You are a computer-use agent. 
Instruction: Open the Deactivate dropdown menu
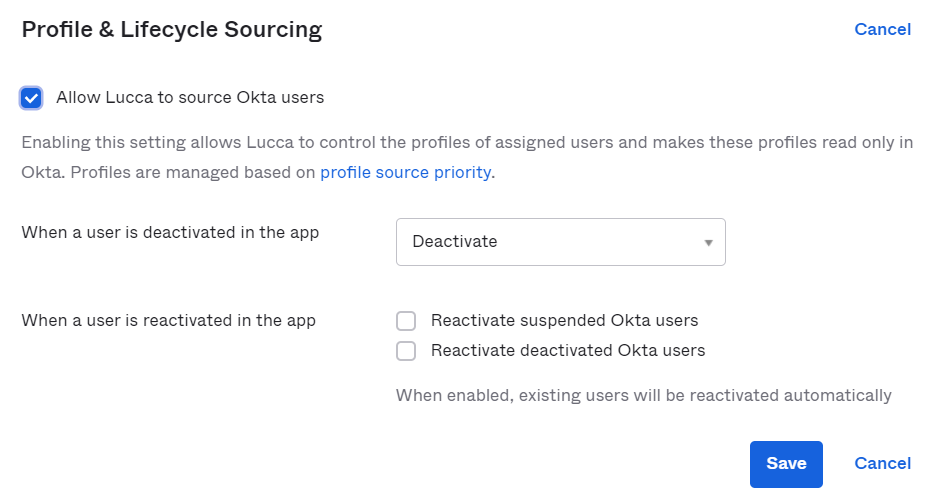coord(560,242)
